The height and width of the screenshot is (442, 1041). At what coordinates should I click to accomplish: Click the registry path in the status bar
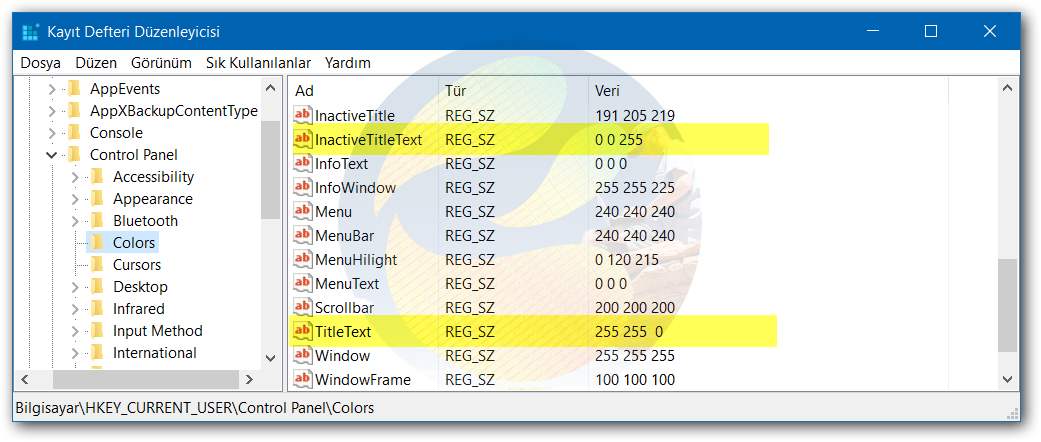coord(195,407)
